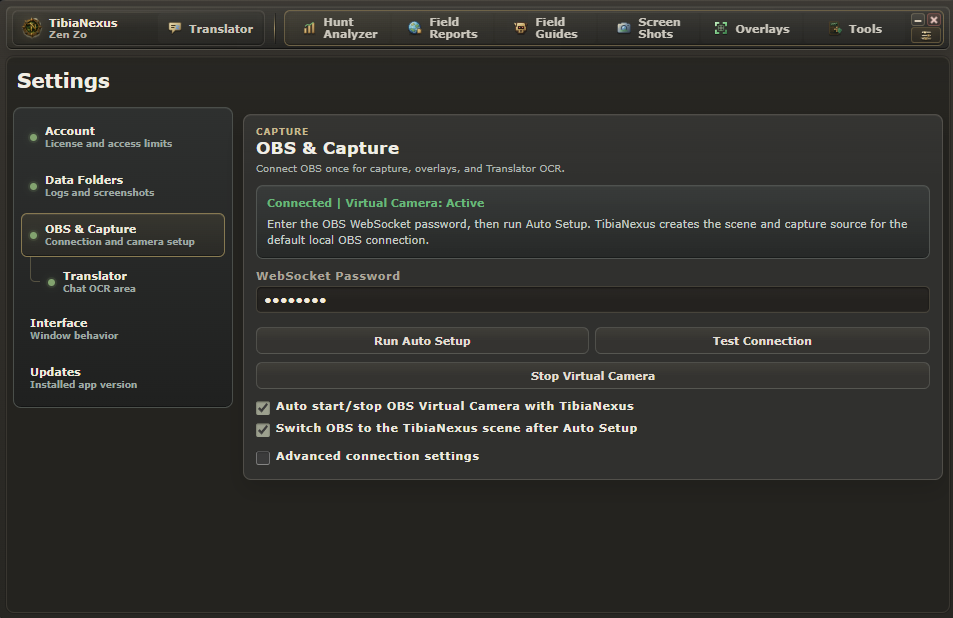
Task: Select the Overlays tab
Action: click(752, 29)
